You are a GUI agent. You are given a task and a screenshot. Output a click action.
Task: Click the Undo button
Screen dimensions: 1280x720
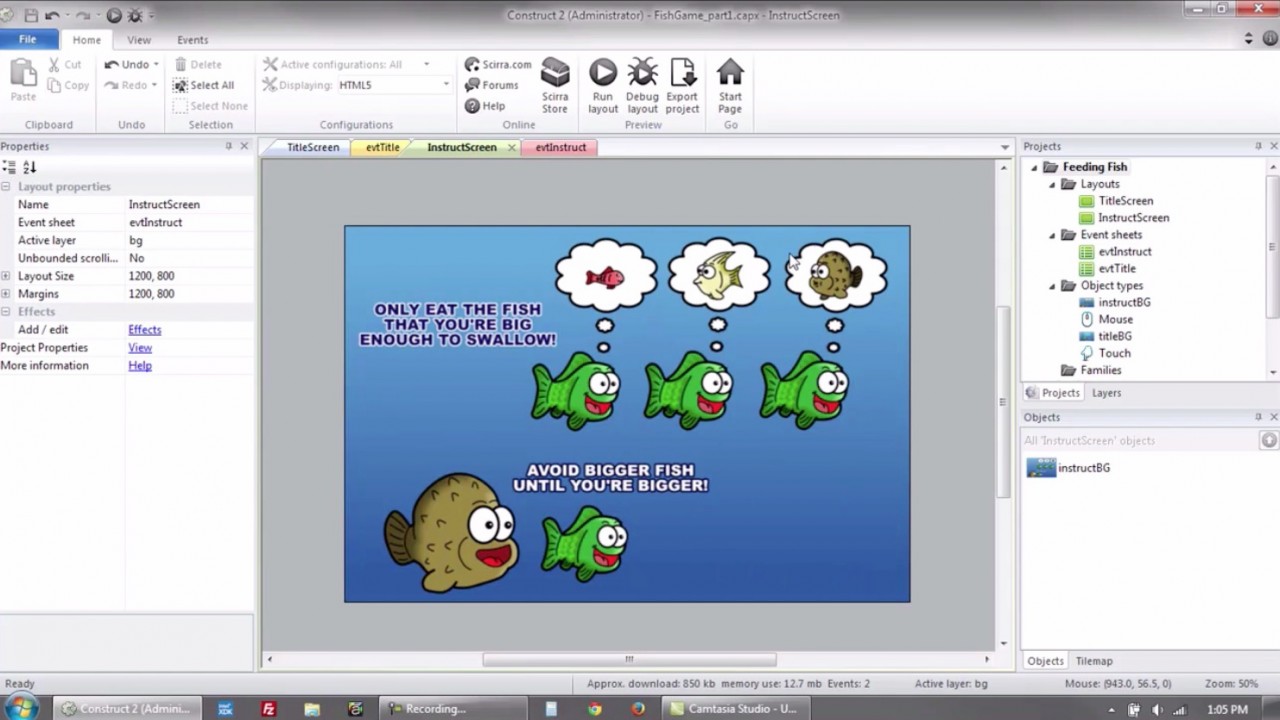pyautogui.click(x=127, y=64)
